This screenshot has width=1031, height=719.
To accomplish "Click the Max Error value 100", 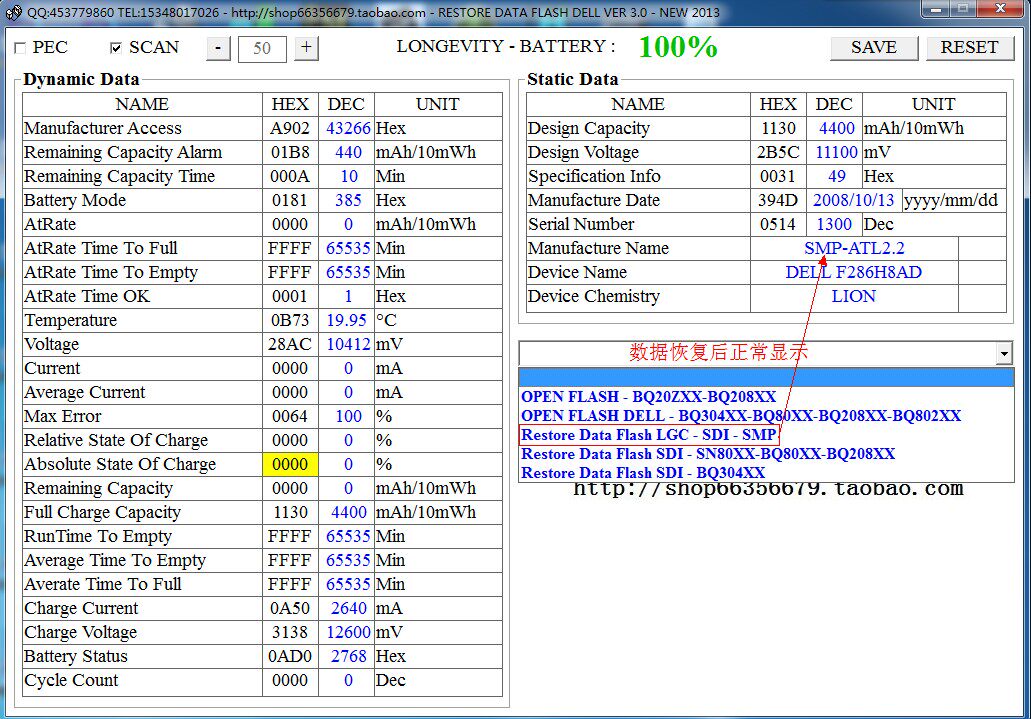I will coord(348,416).
